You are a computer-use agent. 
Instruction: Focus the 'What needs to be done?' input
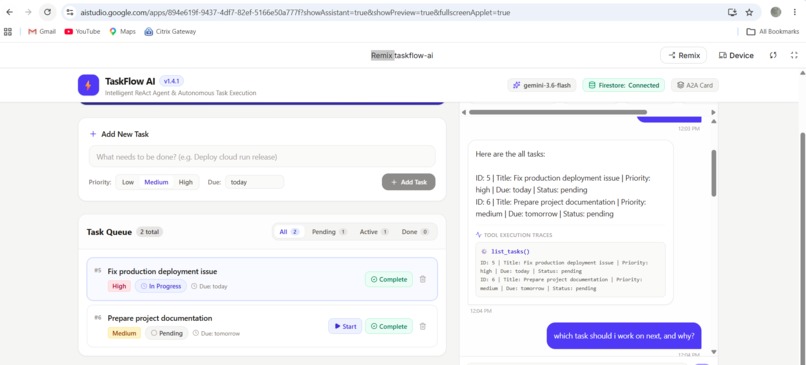(262, 156)
